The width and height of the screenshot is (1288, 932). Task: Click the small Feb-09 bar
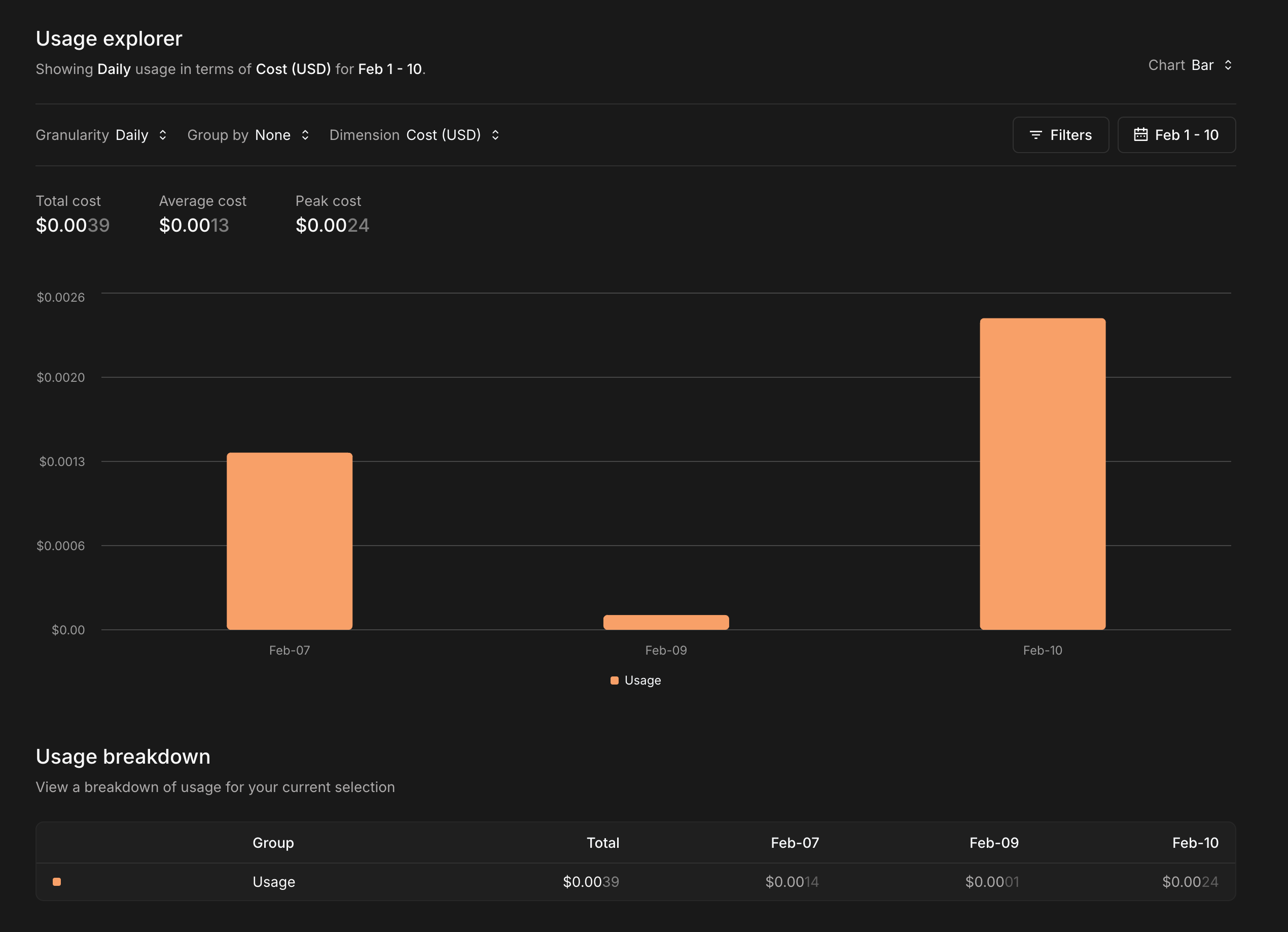[666, 623]
